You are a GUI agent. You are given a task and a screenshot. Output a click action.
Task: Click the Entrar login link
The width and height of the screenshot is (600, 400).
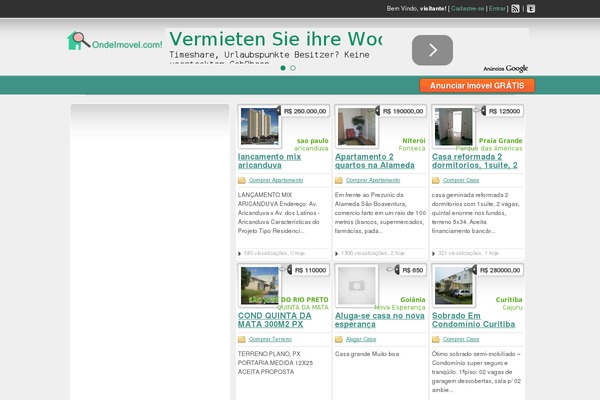496,8
